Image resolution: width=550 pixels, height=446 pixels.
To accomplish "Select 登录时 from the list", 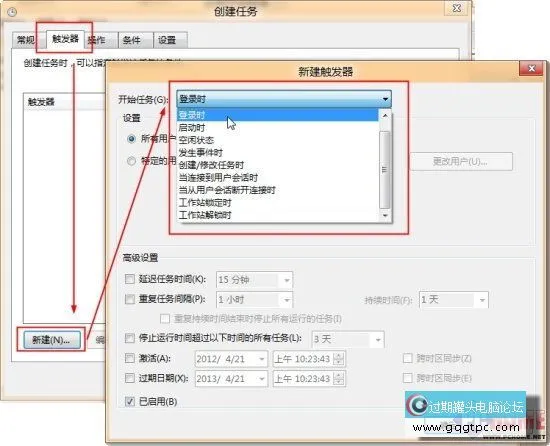I will 278,115.
